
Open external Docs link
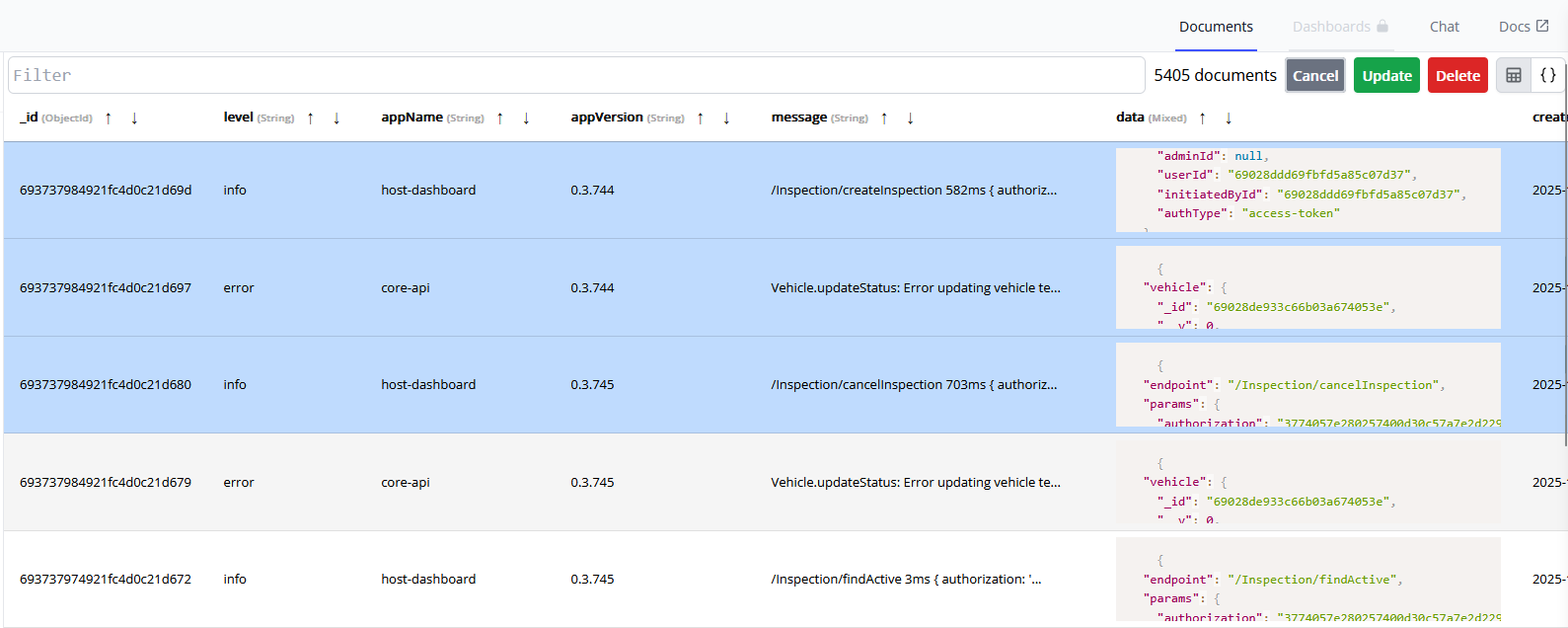pos(1523,27)
